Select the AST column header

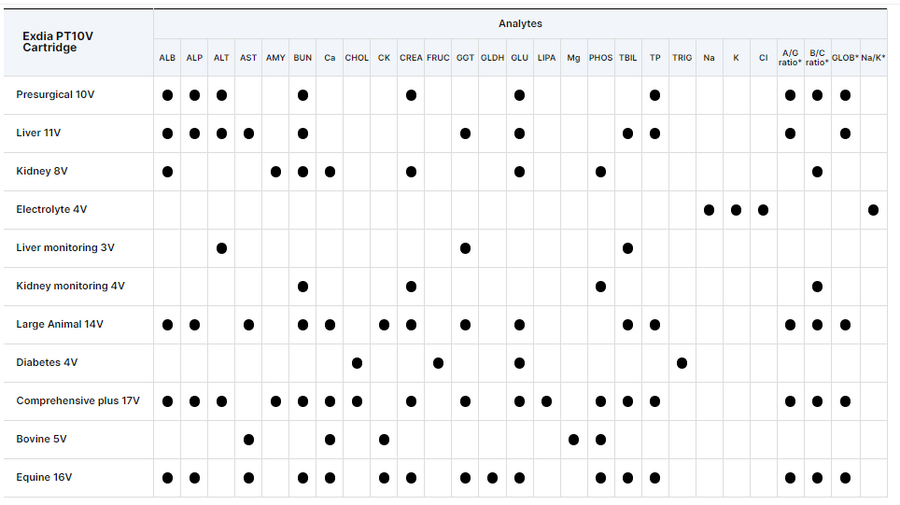[249, 58]
